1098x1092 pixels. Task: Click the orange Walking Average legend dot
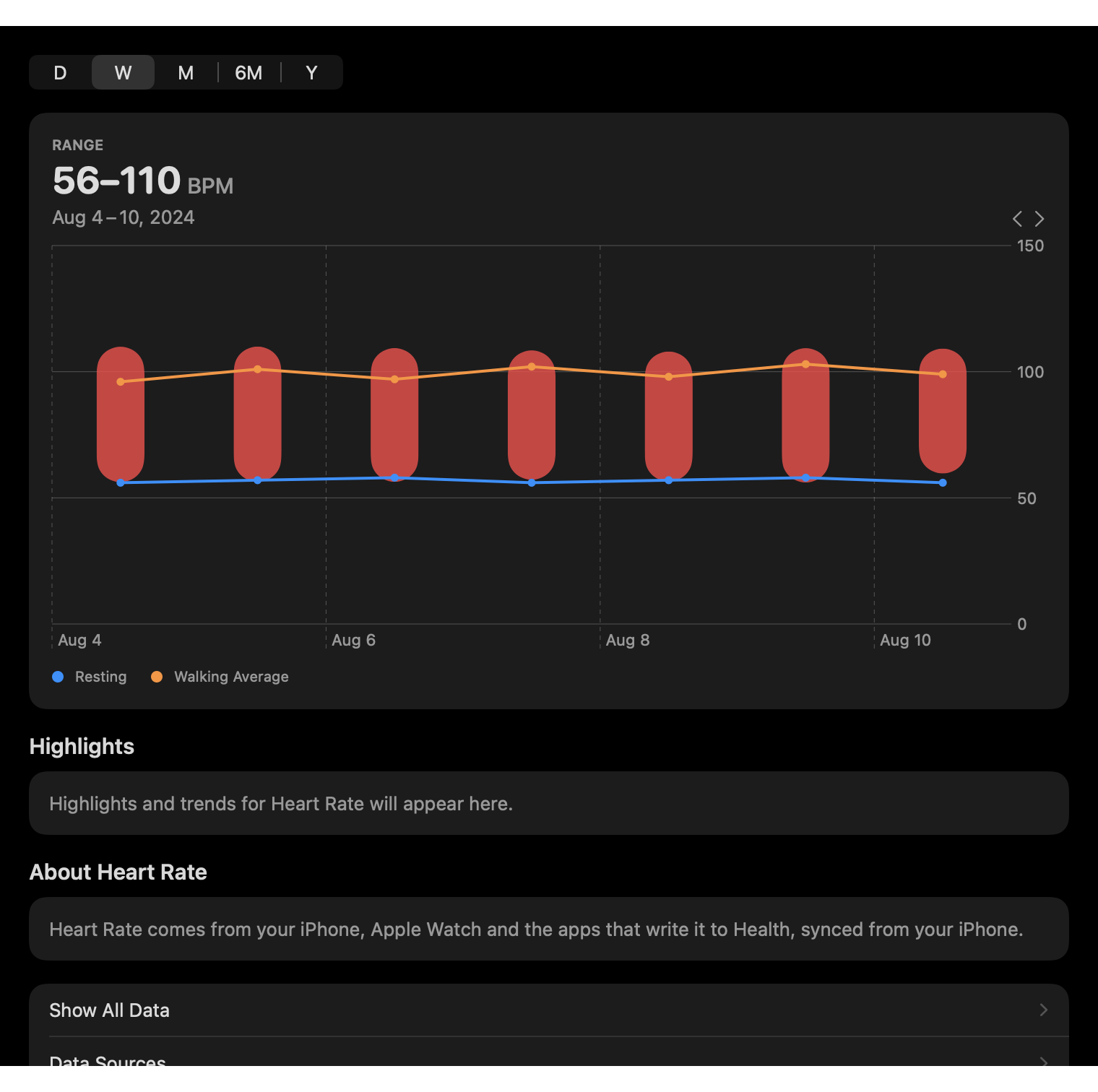click(x=157, y=677)
